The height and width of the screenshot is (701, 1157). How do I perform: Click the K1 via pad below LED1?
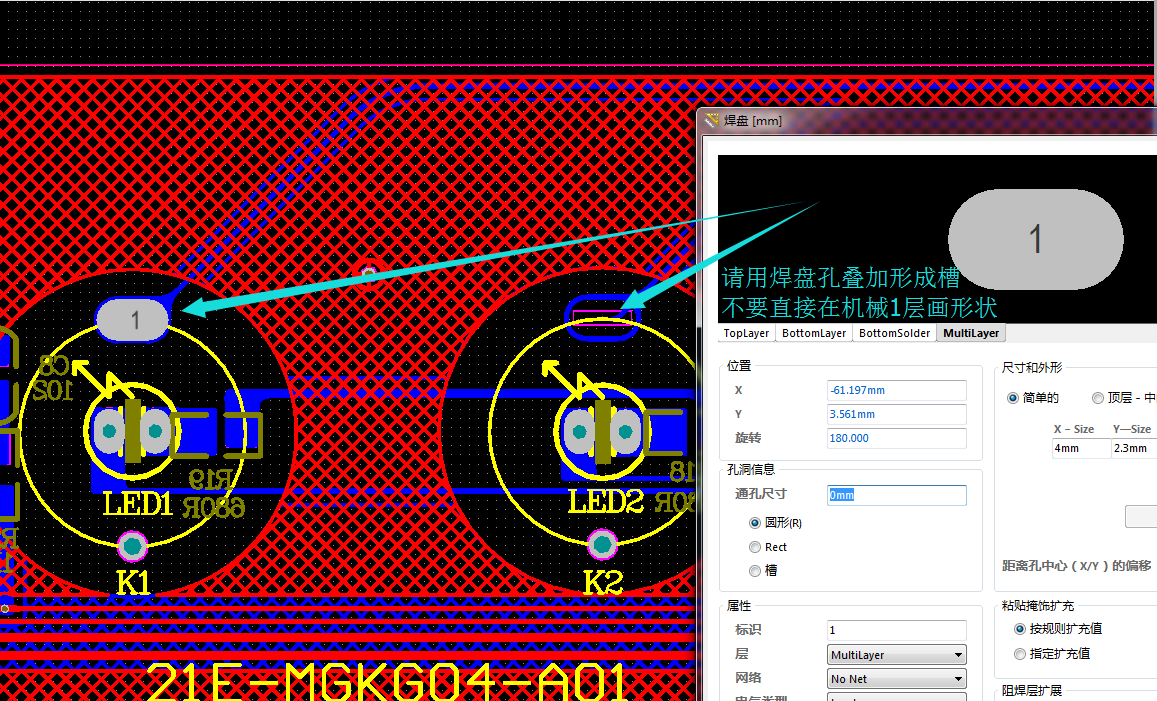click(132, 546)
